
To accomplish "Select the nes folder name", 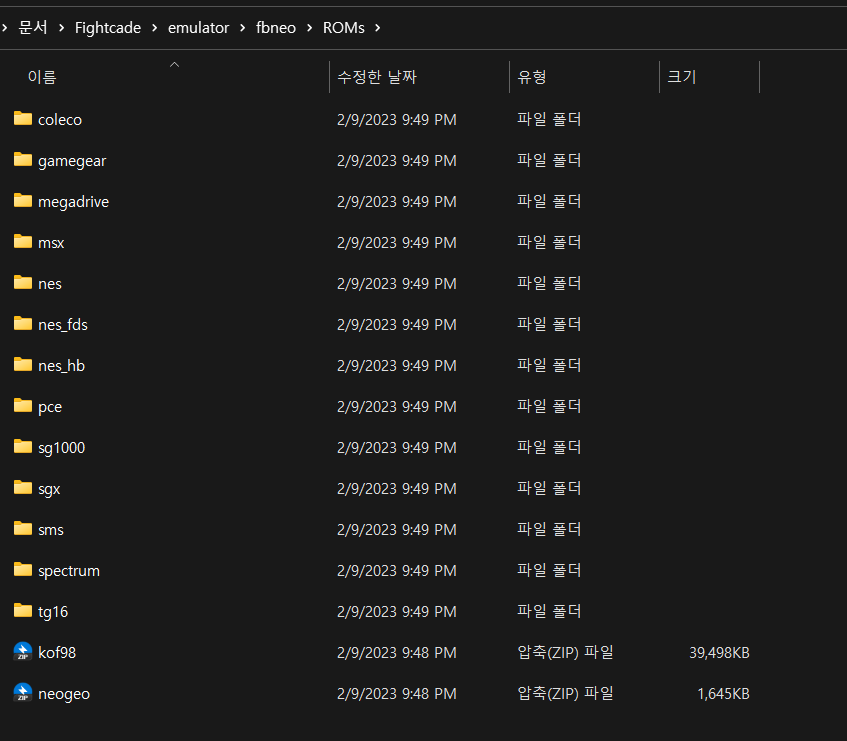I will coord(50,284).
